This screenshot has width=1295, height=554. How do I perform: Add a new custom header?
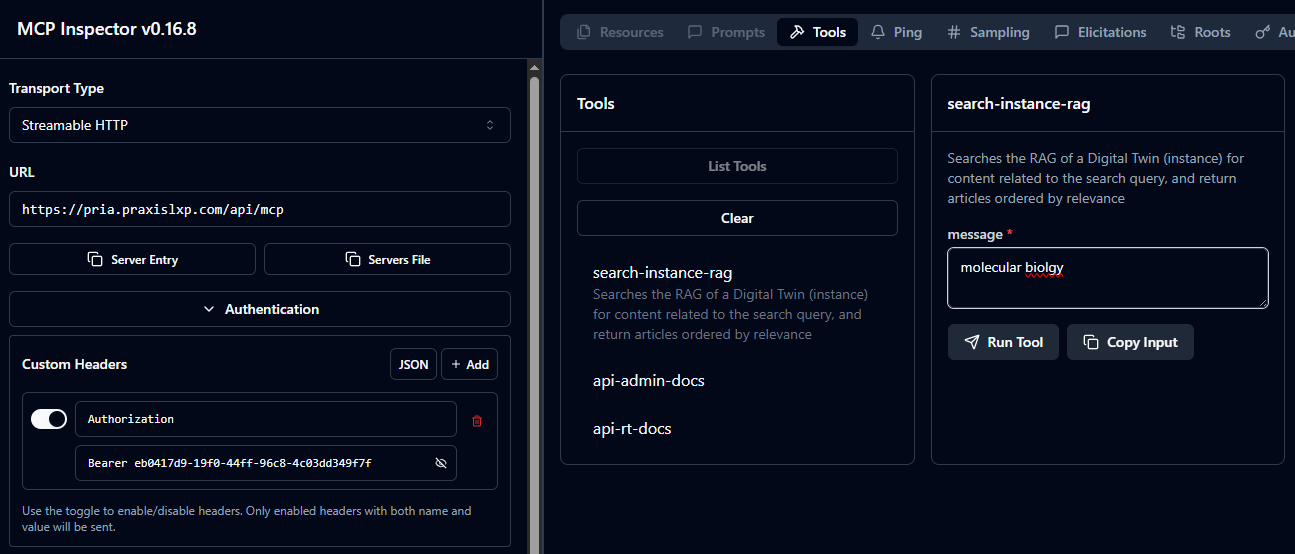coord(469,364)
